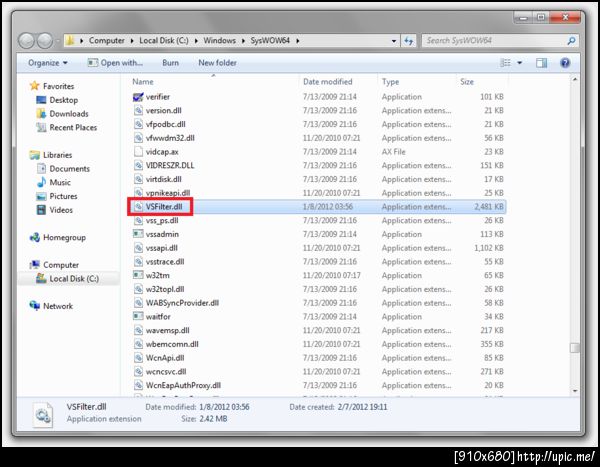Select Homegroup in the sidebar
600x467 pixels.
pyautogui.click(x=64, y=238)
